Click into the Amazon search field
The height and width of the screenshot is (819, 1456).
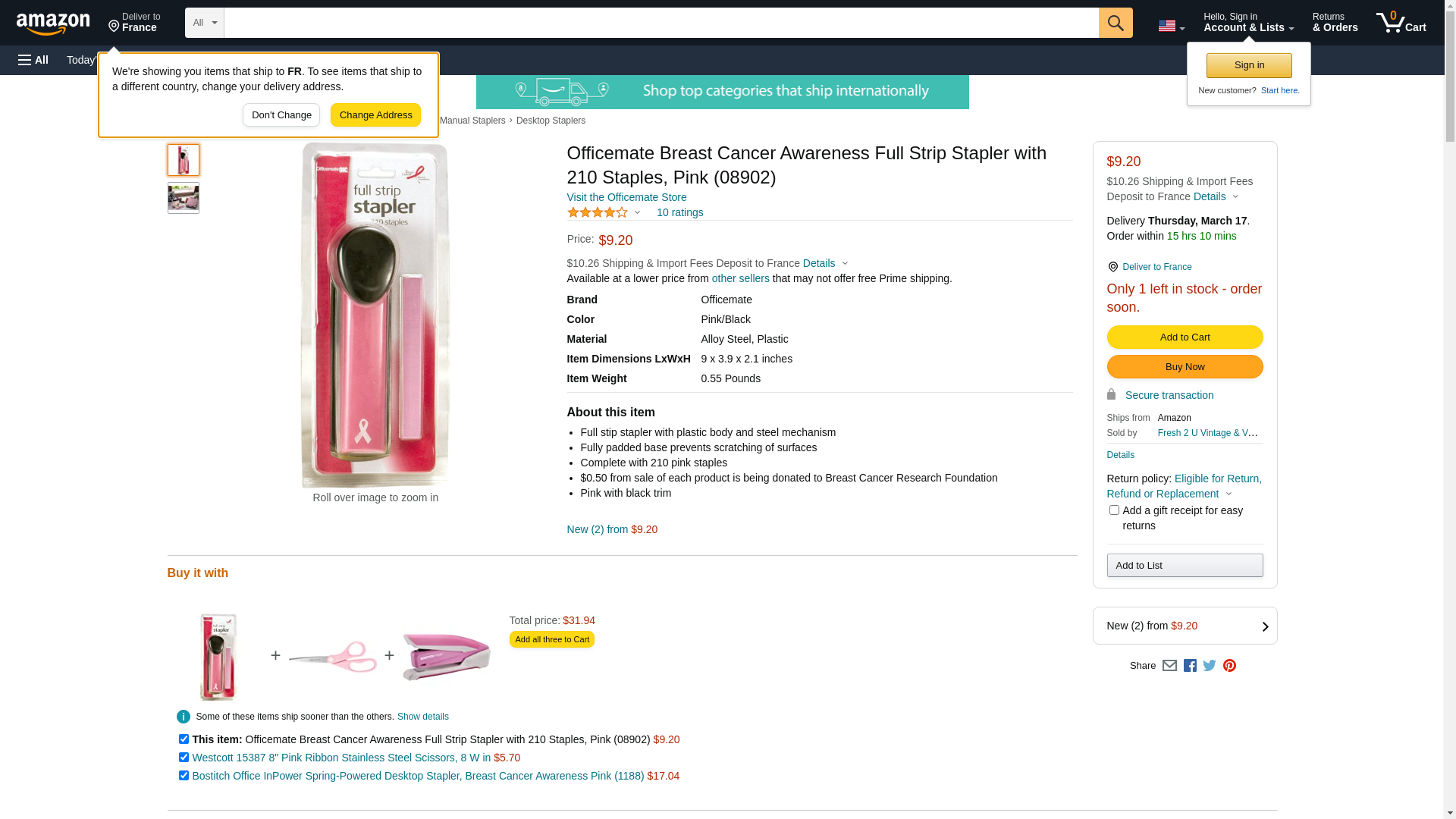(661, 23)
